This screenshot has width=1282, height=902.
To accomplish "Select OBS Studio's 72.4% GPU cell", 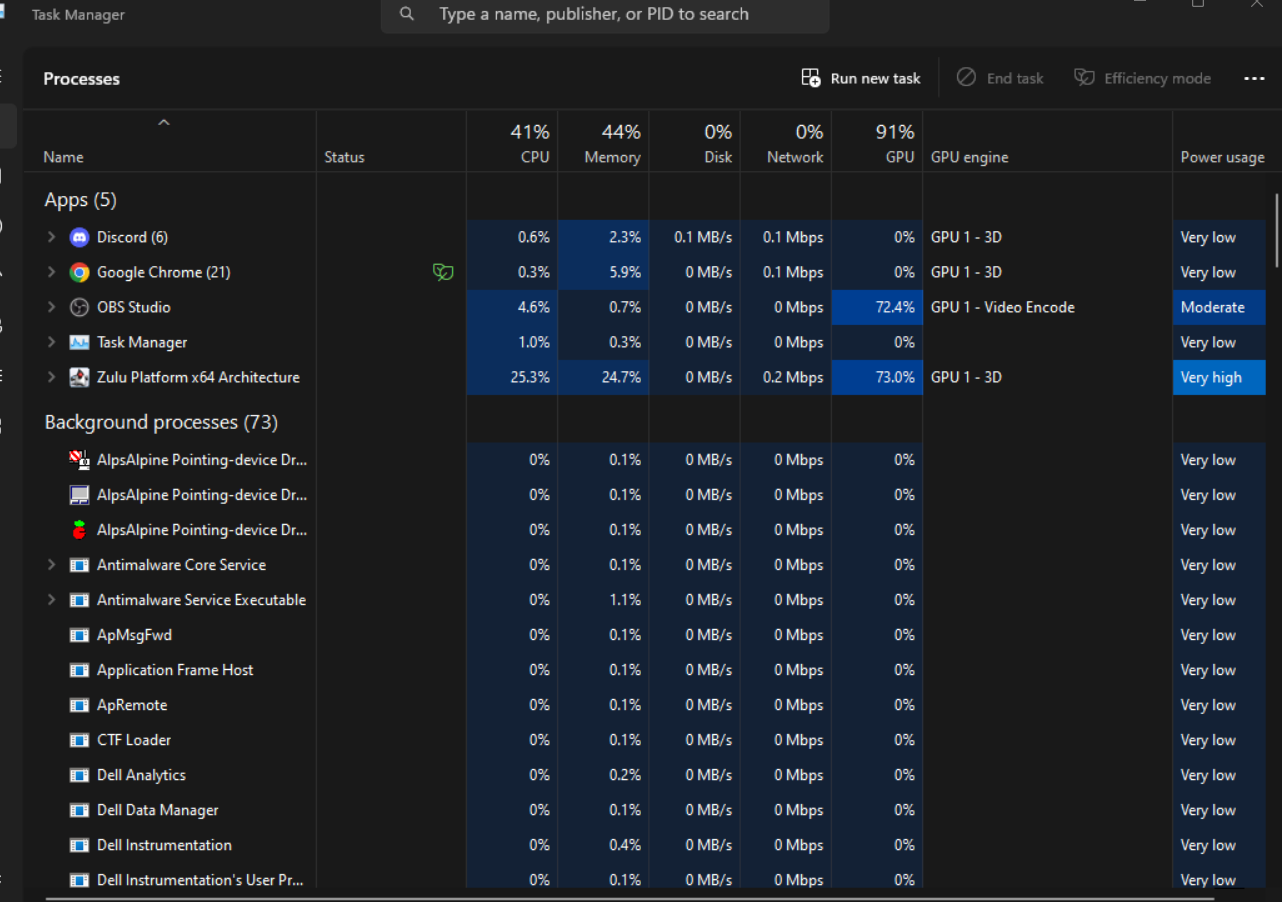I will (x=877, y=307).
